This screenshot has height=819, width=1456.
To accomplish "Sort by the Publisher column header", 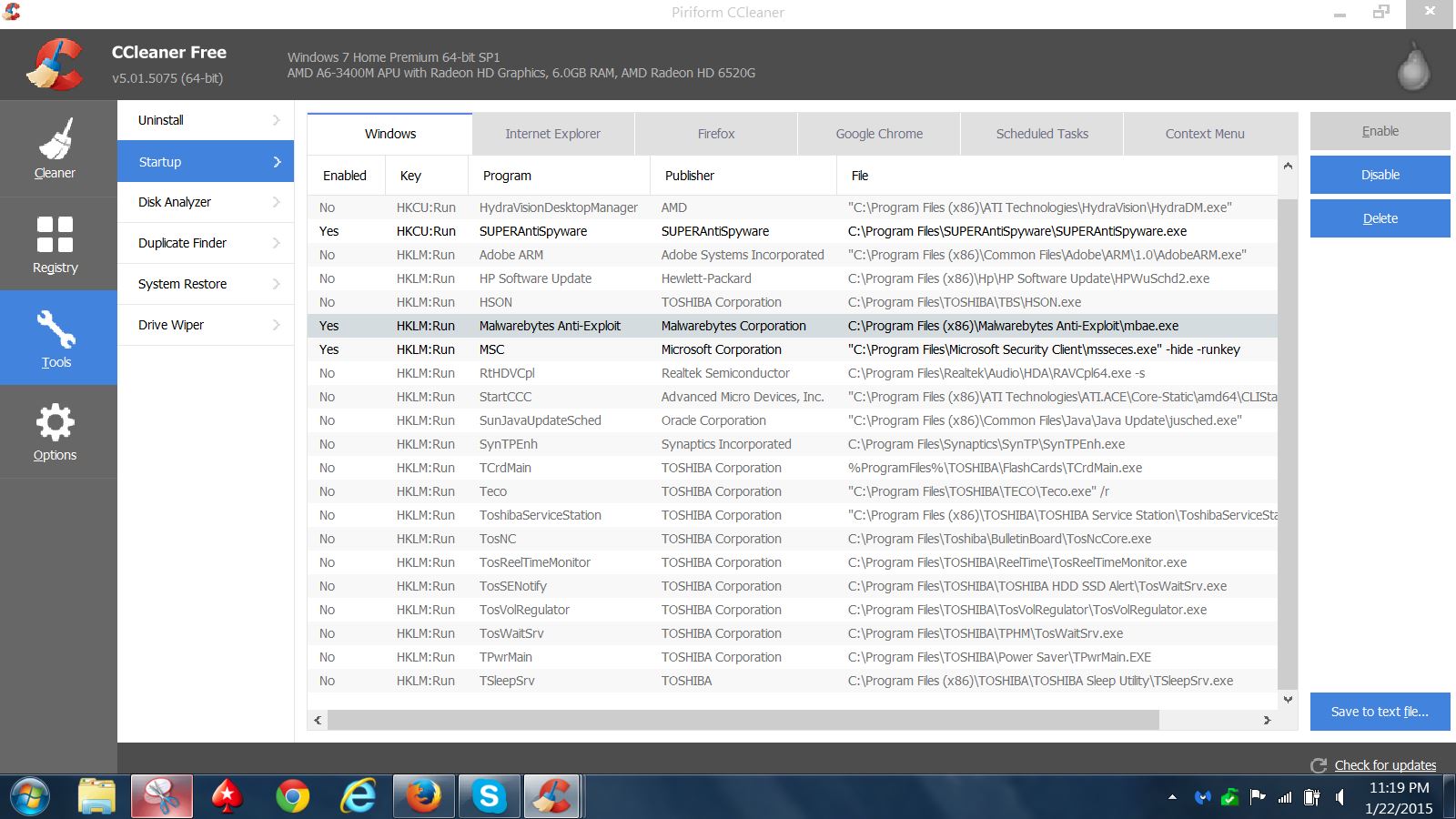I will coord(743,176).
